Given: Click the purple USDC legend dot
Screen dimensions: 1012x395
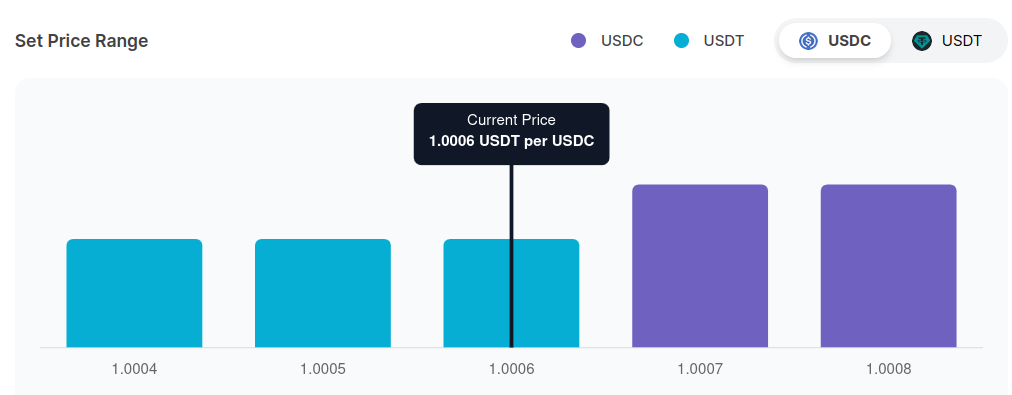Looking at the screenshot, I should point(578,41).
